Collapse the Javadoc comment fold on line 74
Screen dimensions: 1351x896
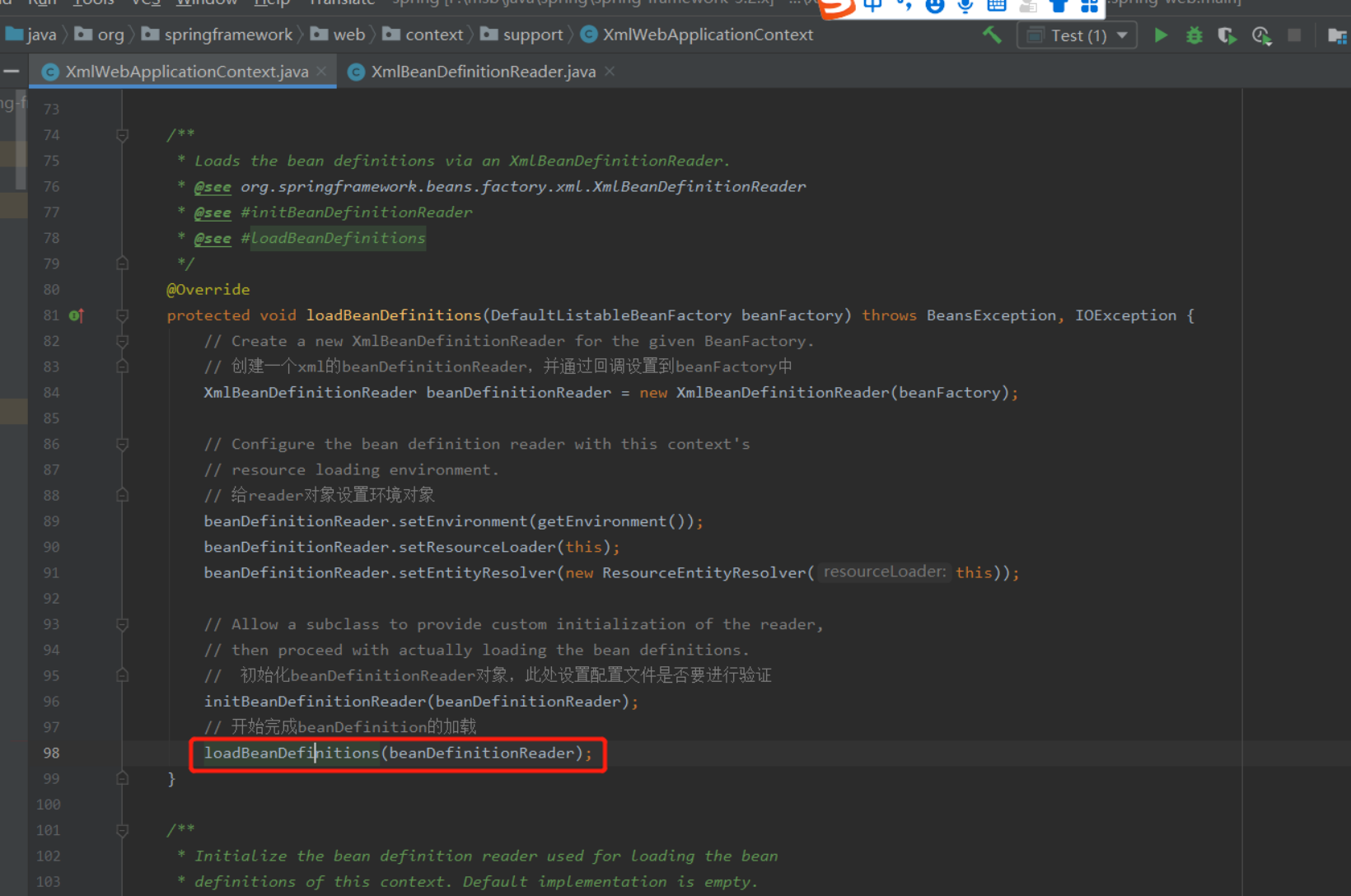pyautogui.click(x=122, y=134)
